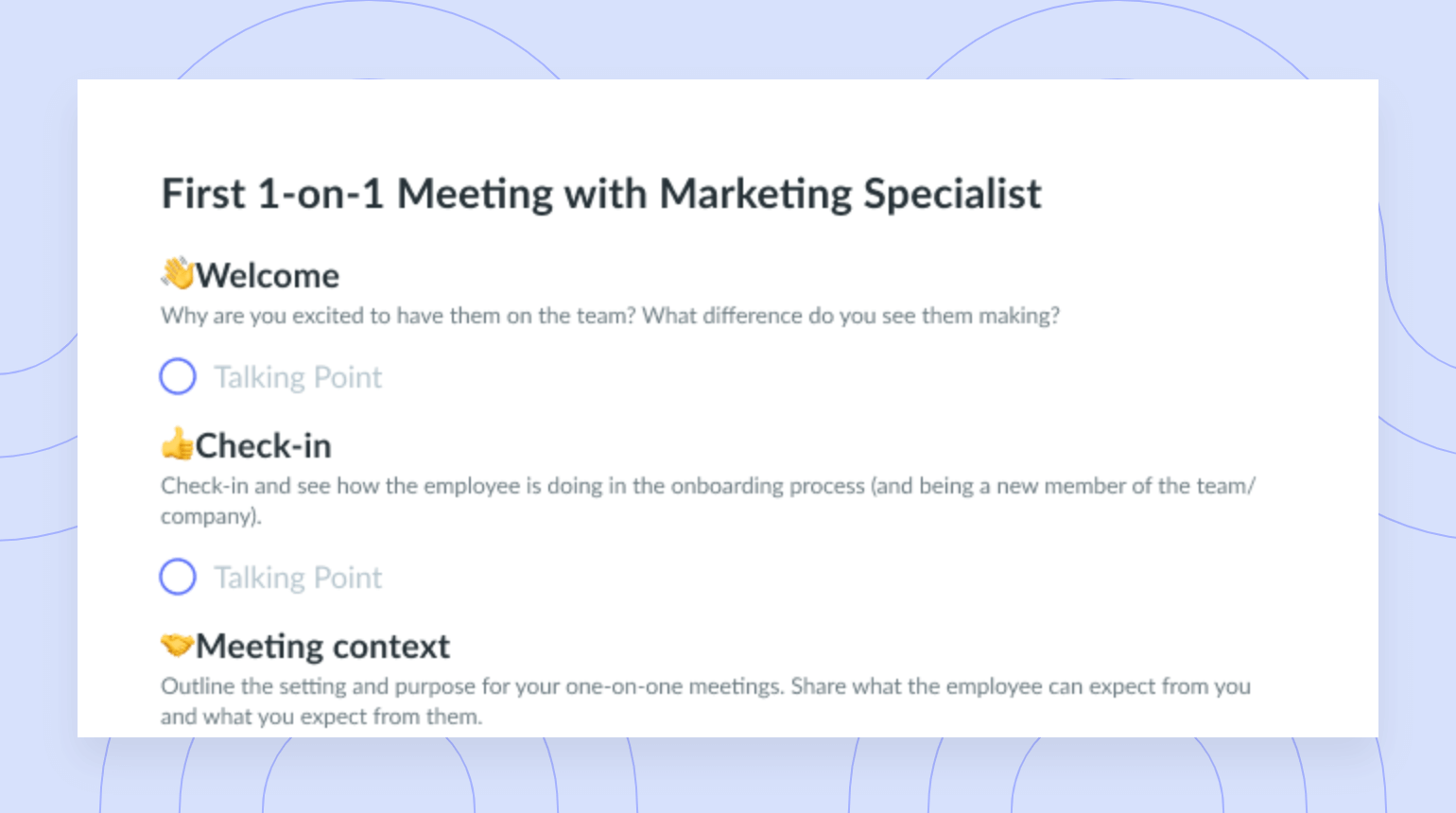Click the word 'company).' in the Check-in description
1456x813 pixels.
[x=211, y=516]
